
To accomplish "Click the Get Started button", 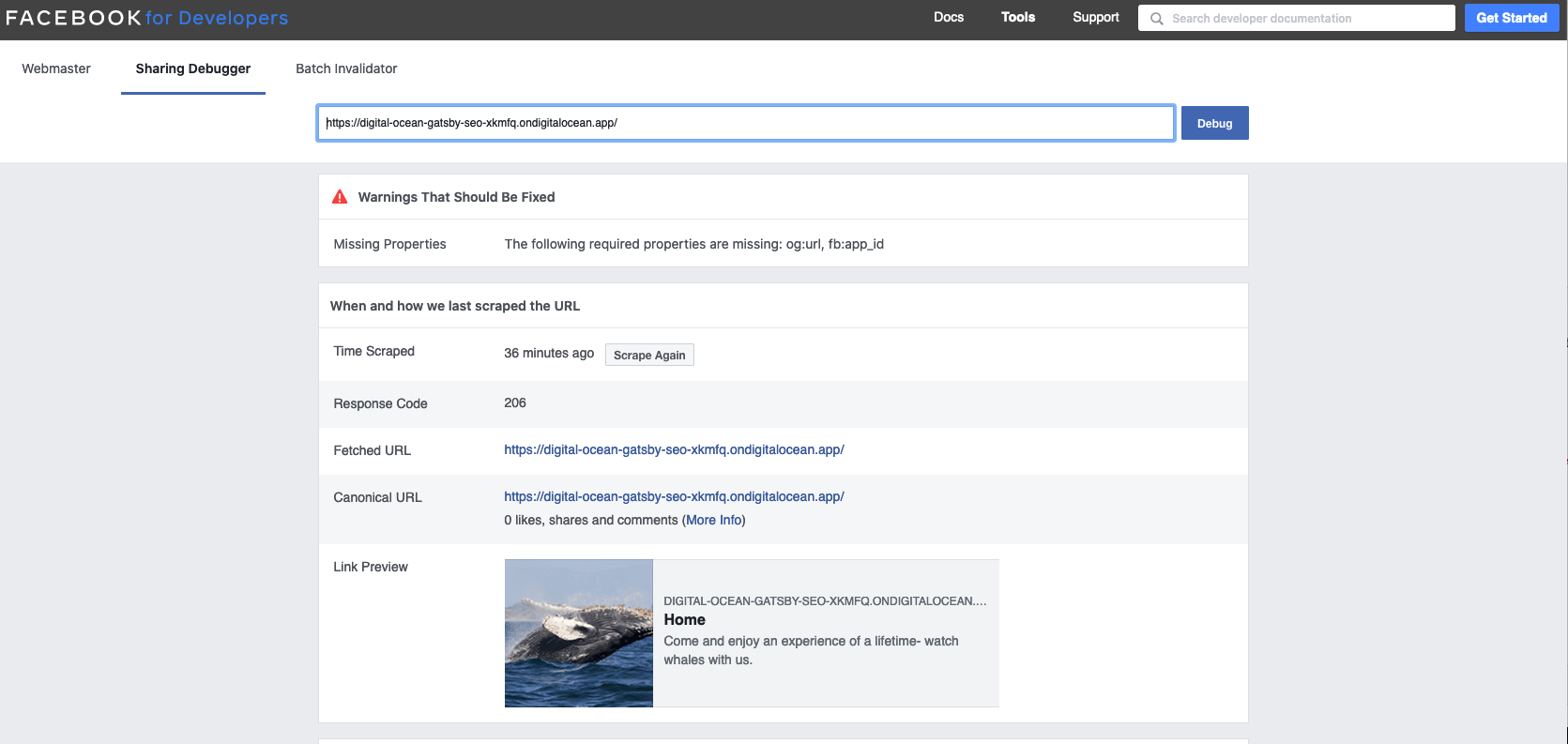I will (x=1512, y=18).
